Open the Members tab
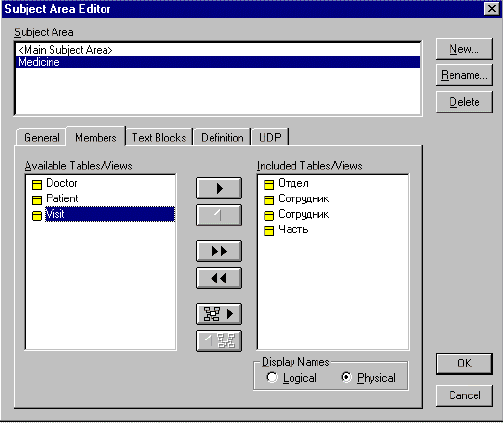 [96, 137]
